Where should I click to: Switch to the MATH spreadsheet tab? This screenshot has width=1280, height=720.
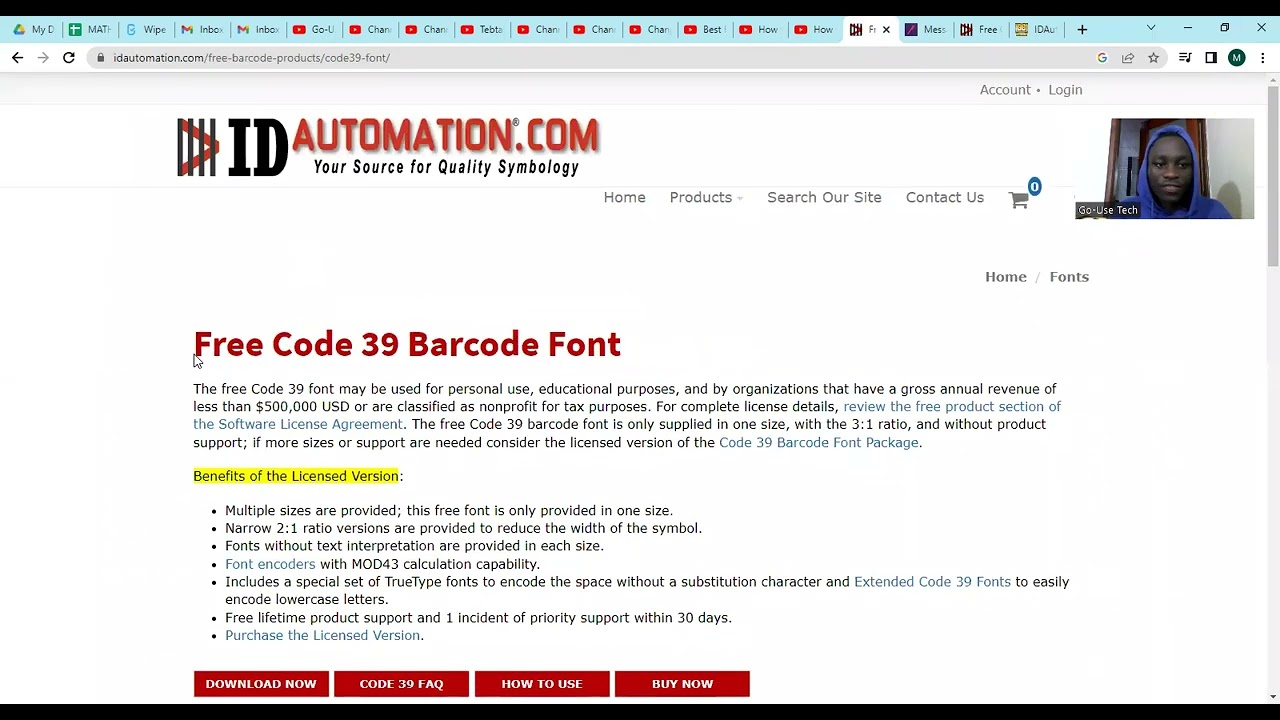89,29
